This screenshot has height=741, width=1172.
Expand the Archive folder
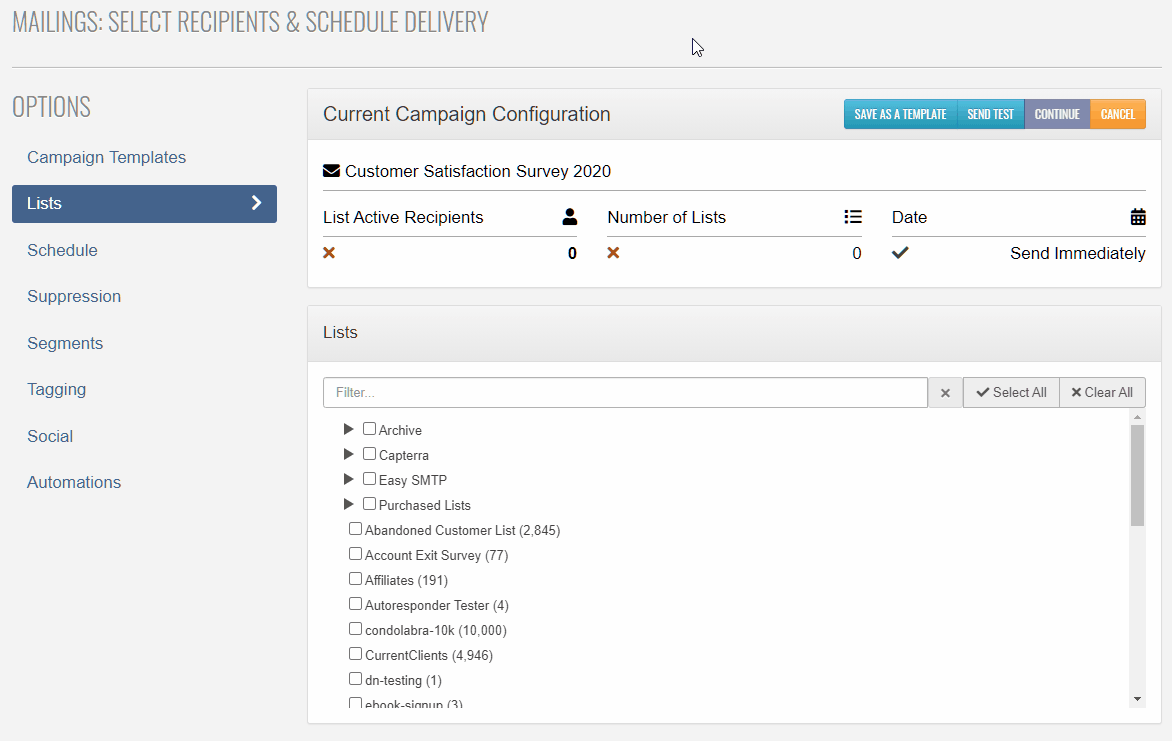(349, 429)
